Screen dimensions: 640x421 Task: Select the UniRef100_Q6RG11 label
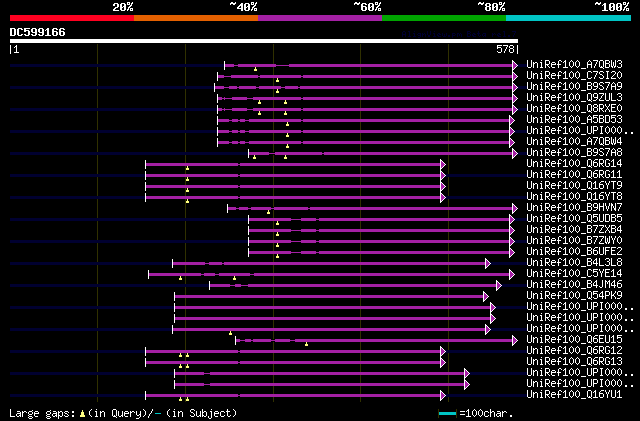(x=574, y=174)
